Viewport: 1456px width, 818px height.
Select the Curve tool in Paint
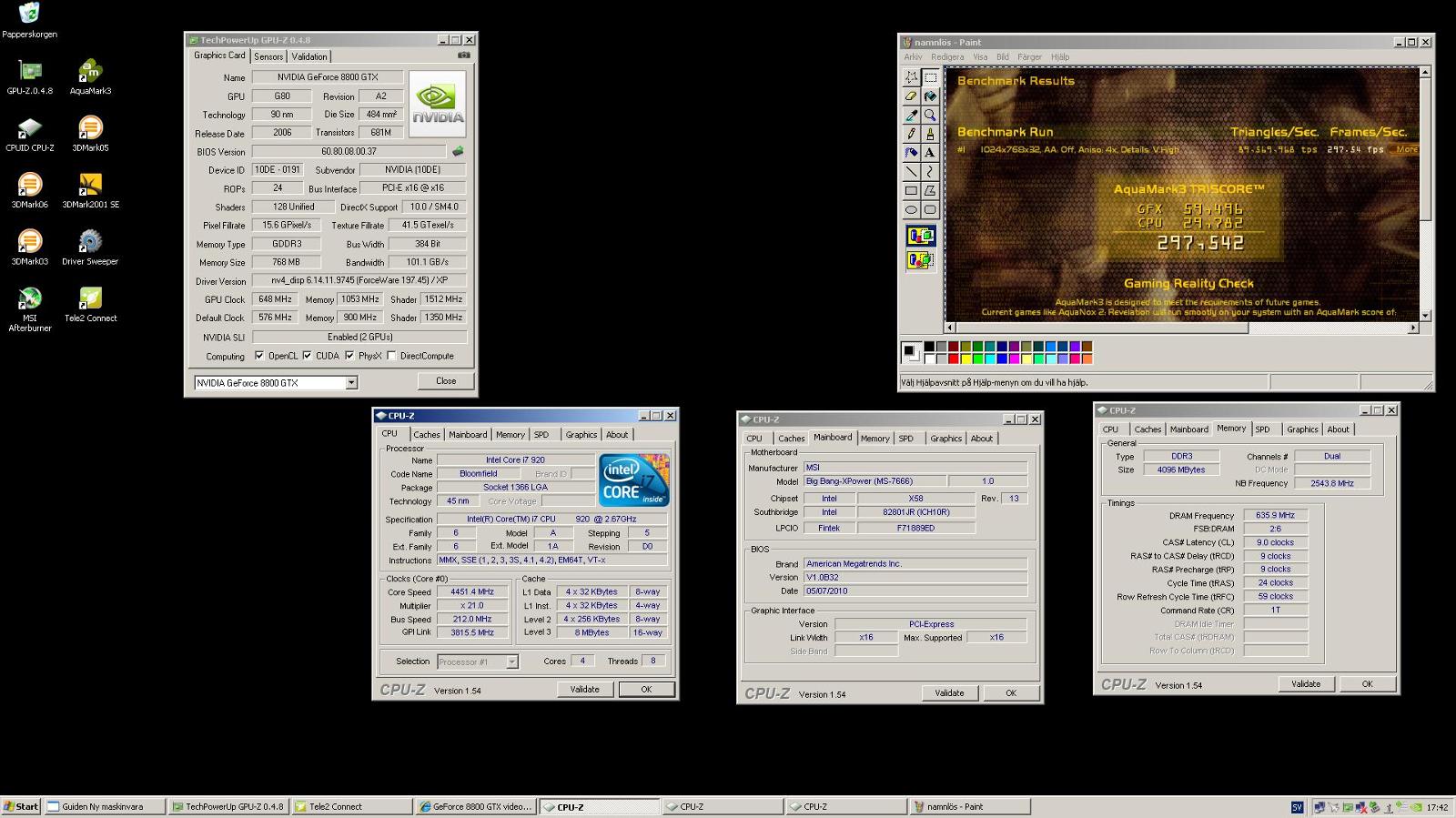930,171
